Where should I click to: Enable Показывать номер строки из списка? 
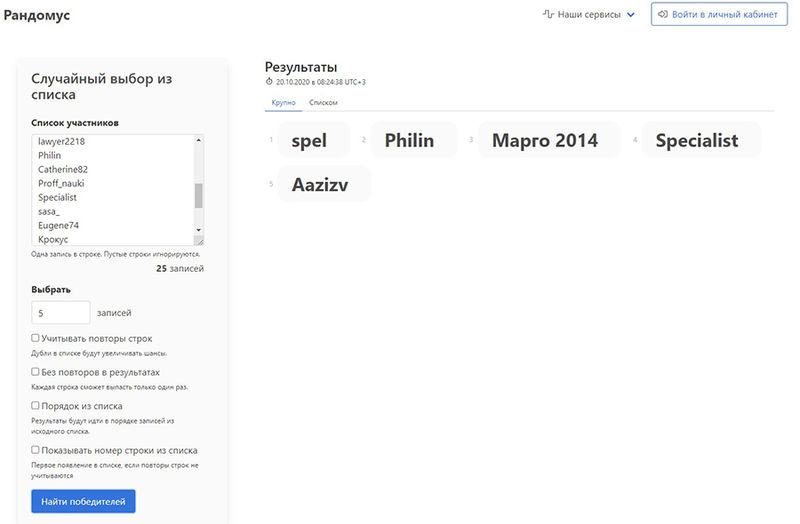pyautogui.click(x=36, y=450)
